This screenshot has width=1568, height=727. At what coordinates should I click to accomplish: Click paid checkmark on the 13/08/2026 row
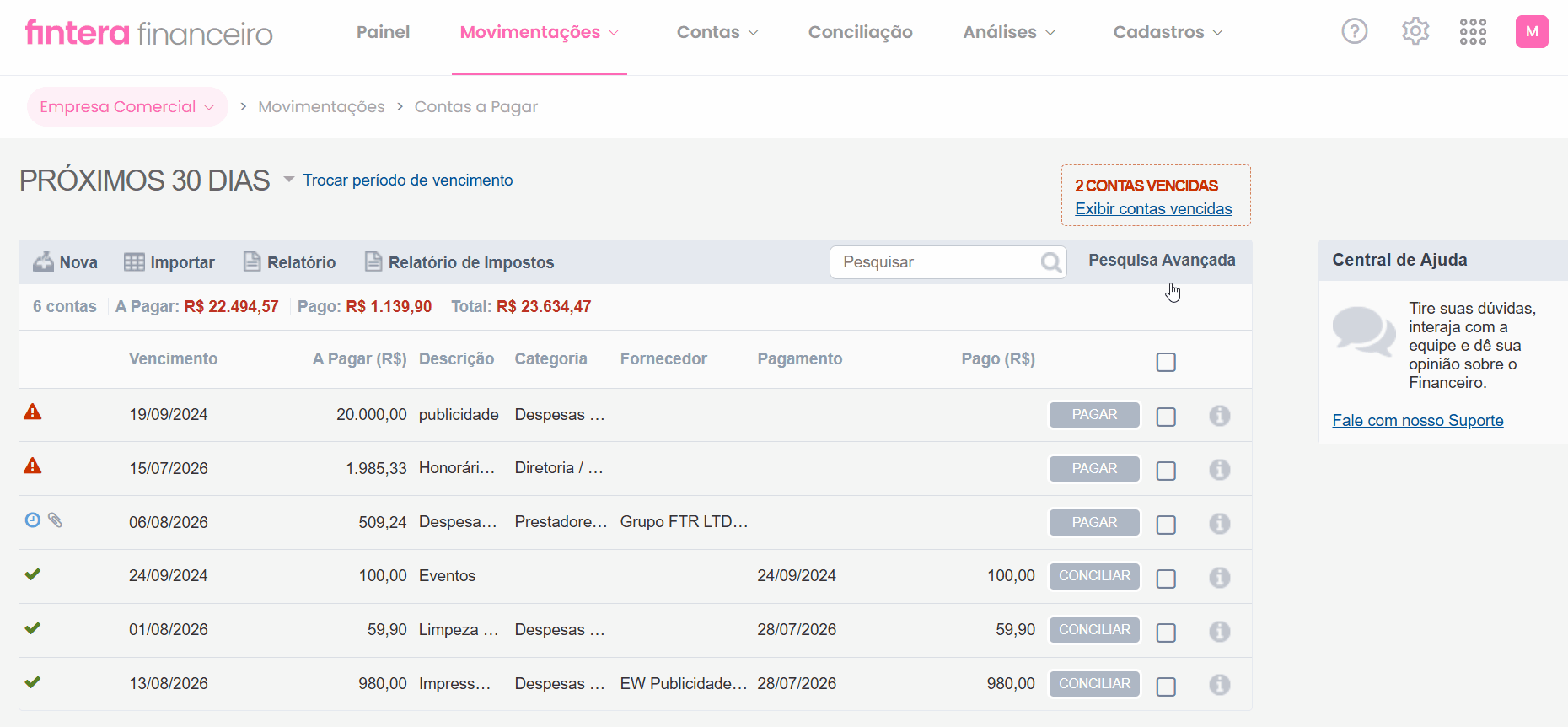[33, 682]
